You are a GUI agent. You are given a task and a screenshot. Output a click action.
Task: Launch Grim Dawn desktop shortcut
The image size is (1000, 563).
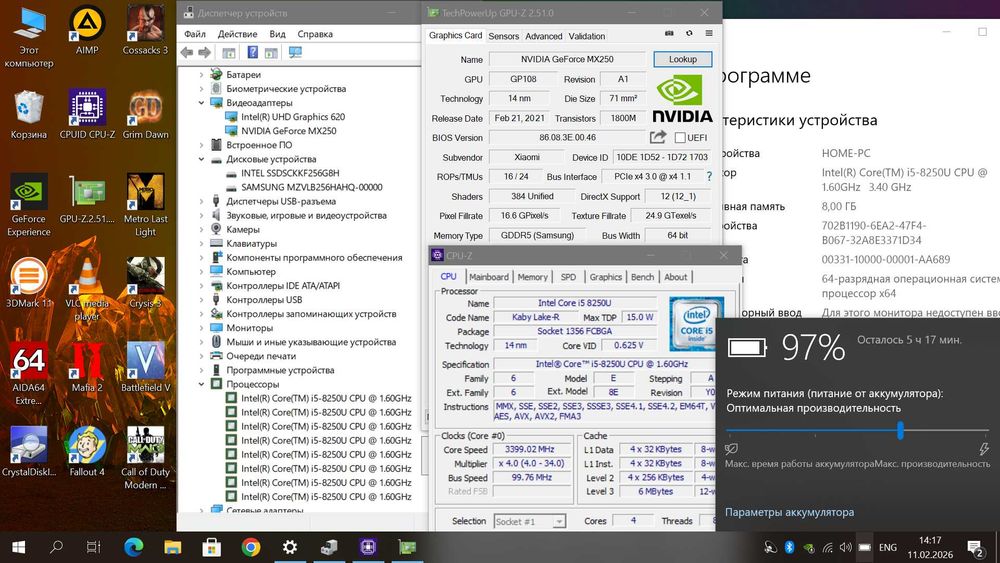tap(145, 115)
